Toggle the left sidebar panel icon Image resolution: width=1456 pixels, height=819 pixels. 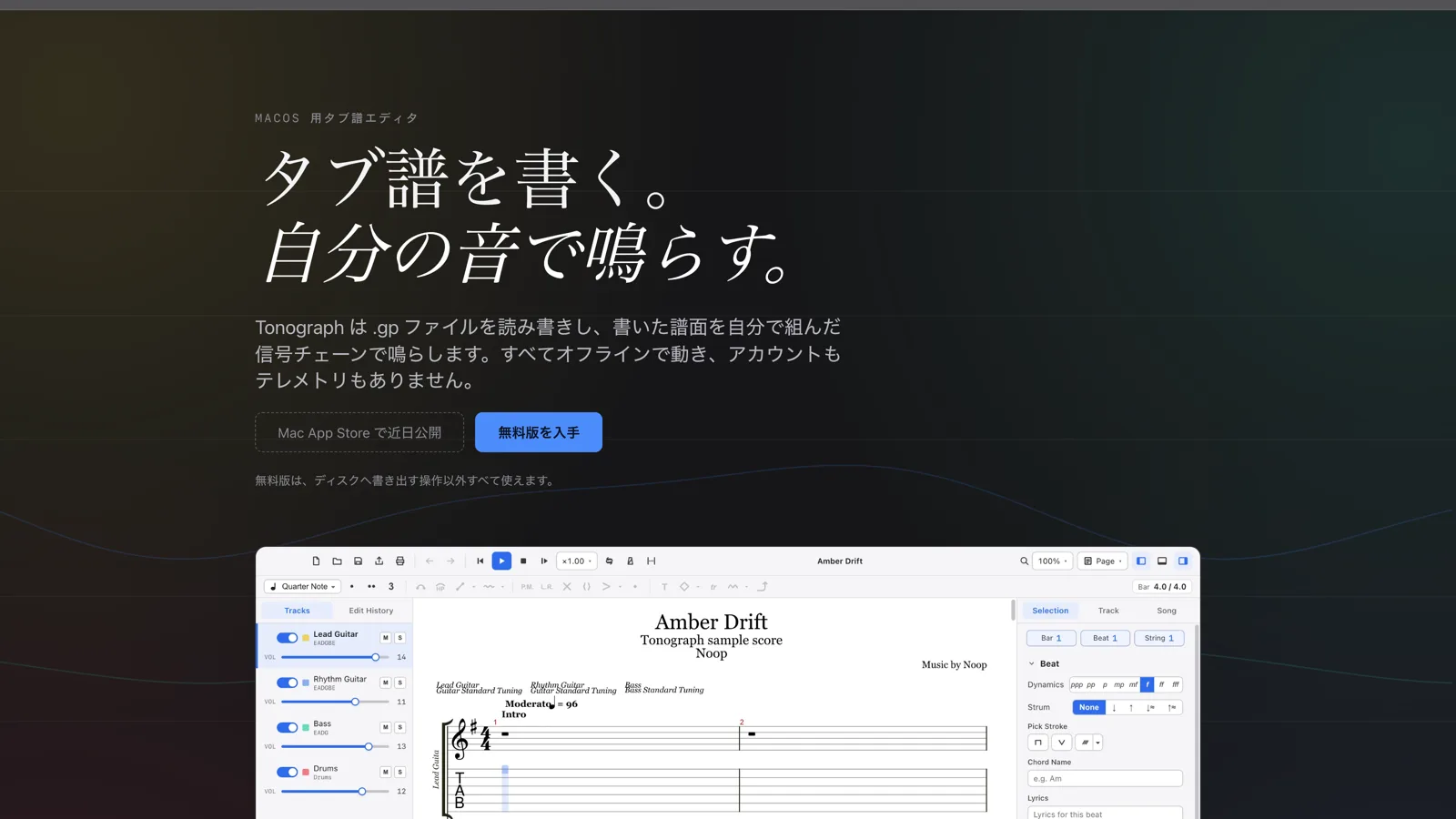coord(1141,561)
